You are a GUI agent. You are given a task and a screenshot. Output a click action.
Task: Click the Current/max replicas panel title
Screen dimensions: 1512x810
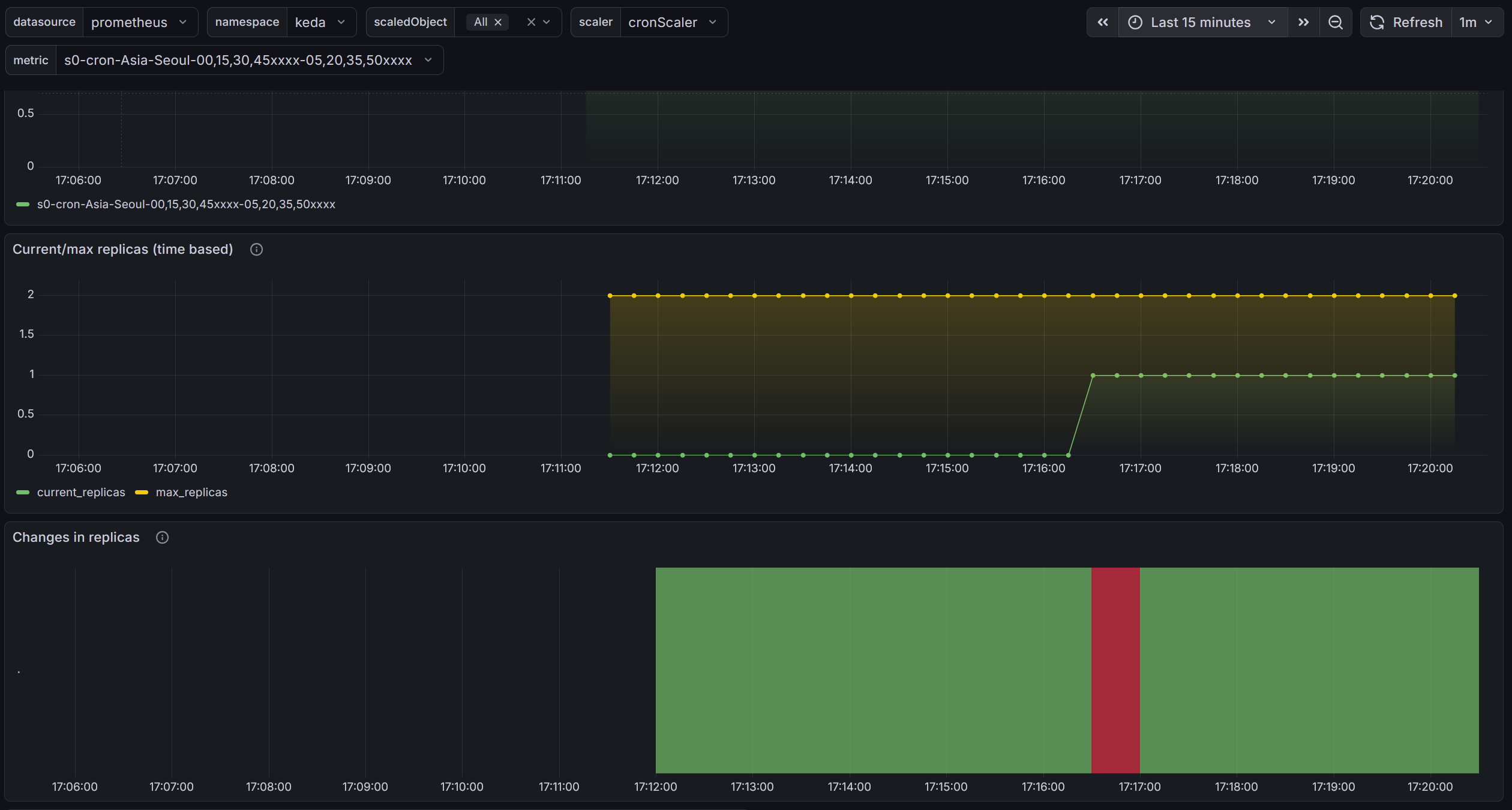(122, 249)
